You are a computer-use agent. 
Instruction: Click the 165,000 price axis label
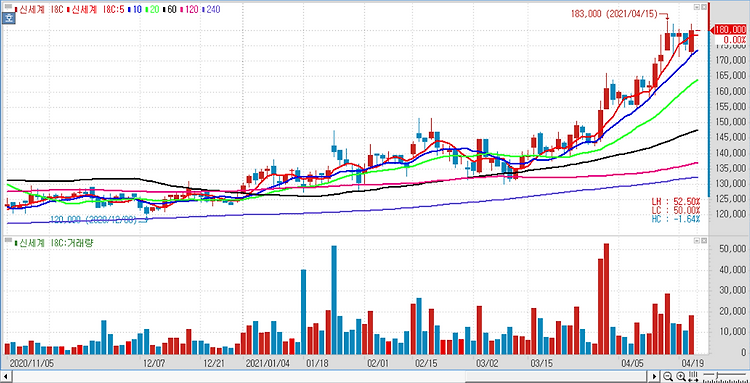pyautogui.click(x=732, y=76)
